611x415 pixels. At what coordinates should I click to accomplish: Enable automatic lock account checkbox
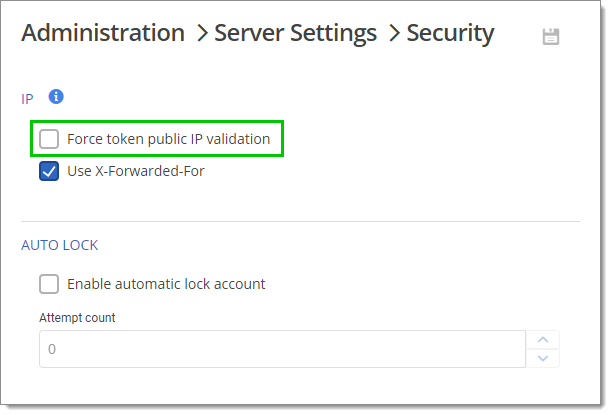point(49,284)
